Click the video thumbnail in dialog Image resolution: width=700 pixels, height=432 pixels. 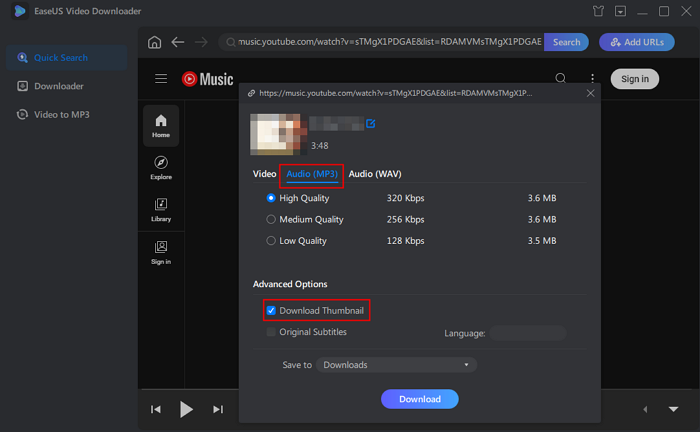point(279,134)
